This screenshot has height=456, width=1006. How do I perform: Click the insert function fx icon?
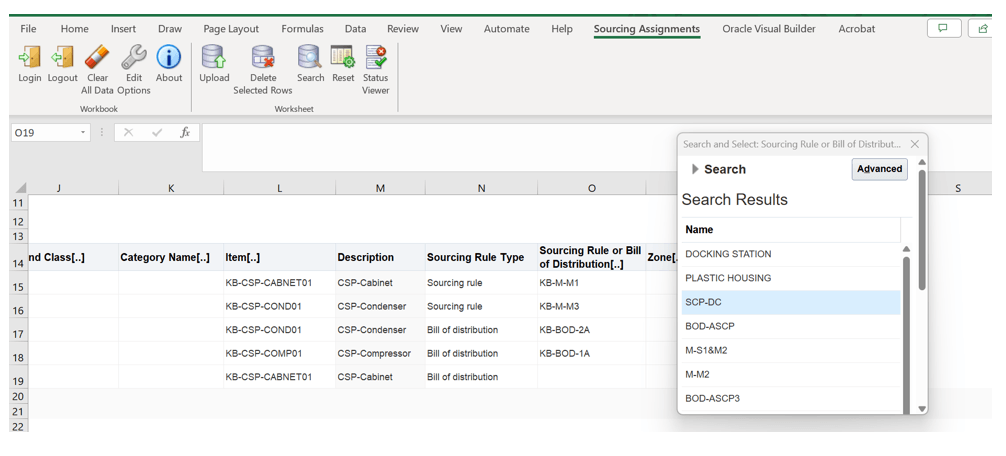click(185, 132)
